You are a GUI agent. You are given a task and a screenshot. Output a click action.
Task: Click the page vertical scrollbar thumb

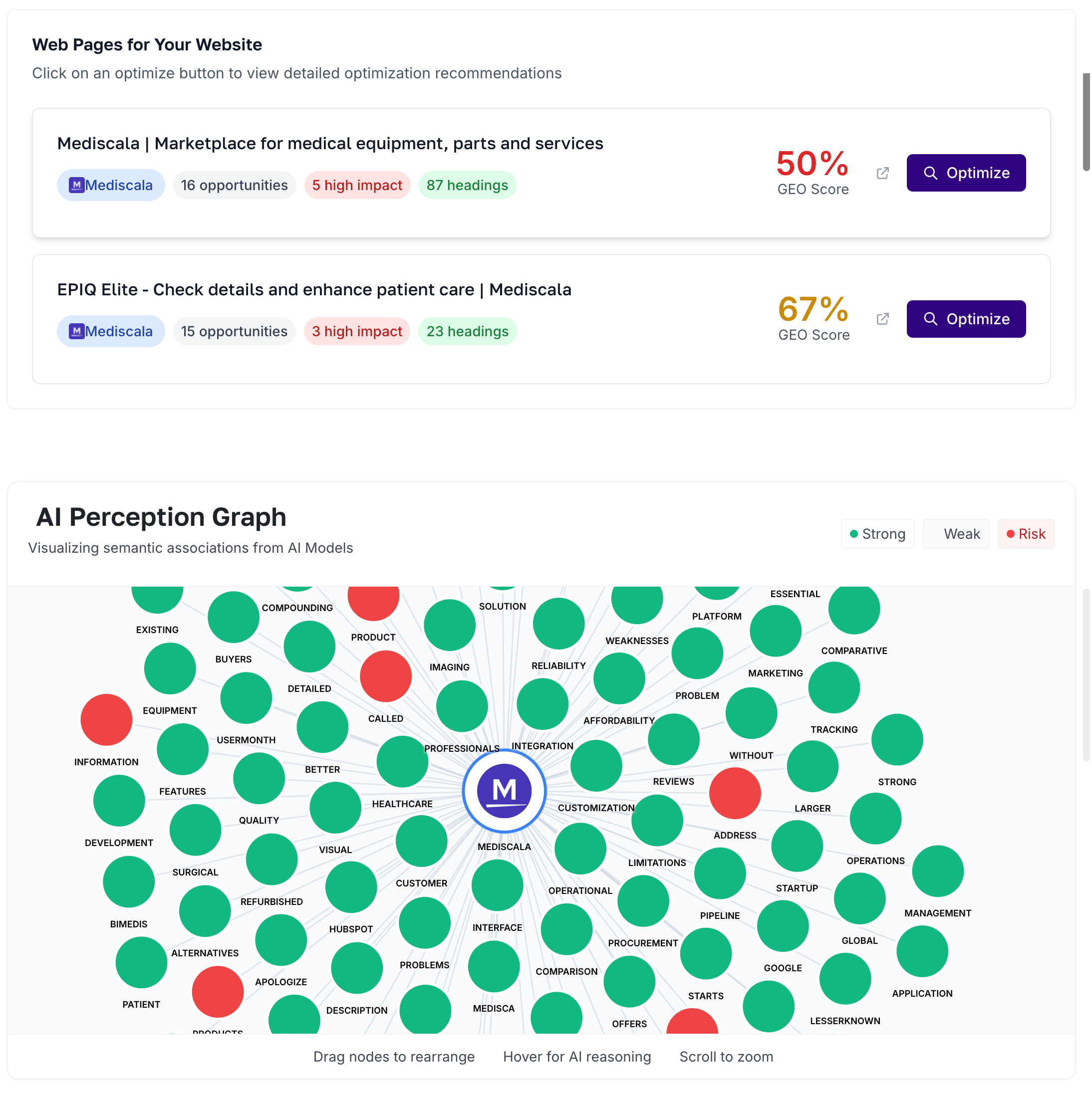point(1086,122)
